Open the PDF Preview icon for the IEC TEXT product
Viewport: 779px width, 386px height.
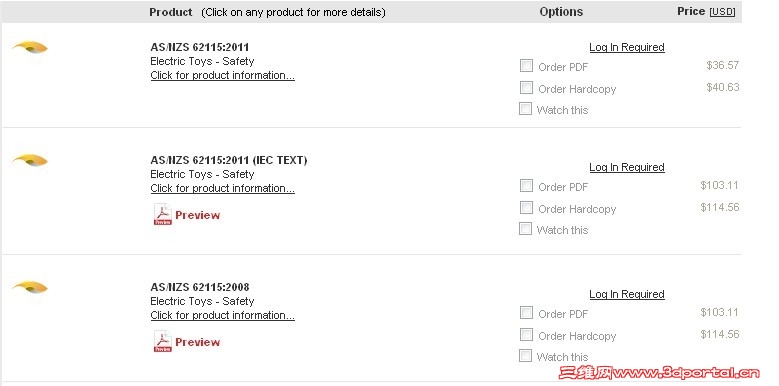162,215
